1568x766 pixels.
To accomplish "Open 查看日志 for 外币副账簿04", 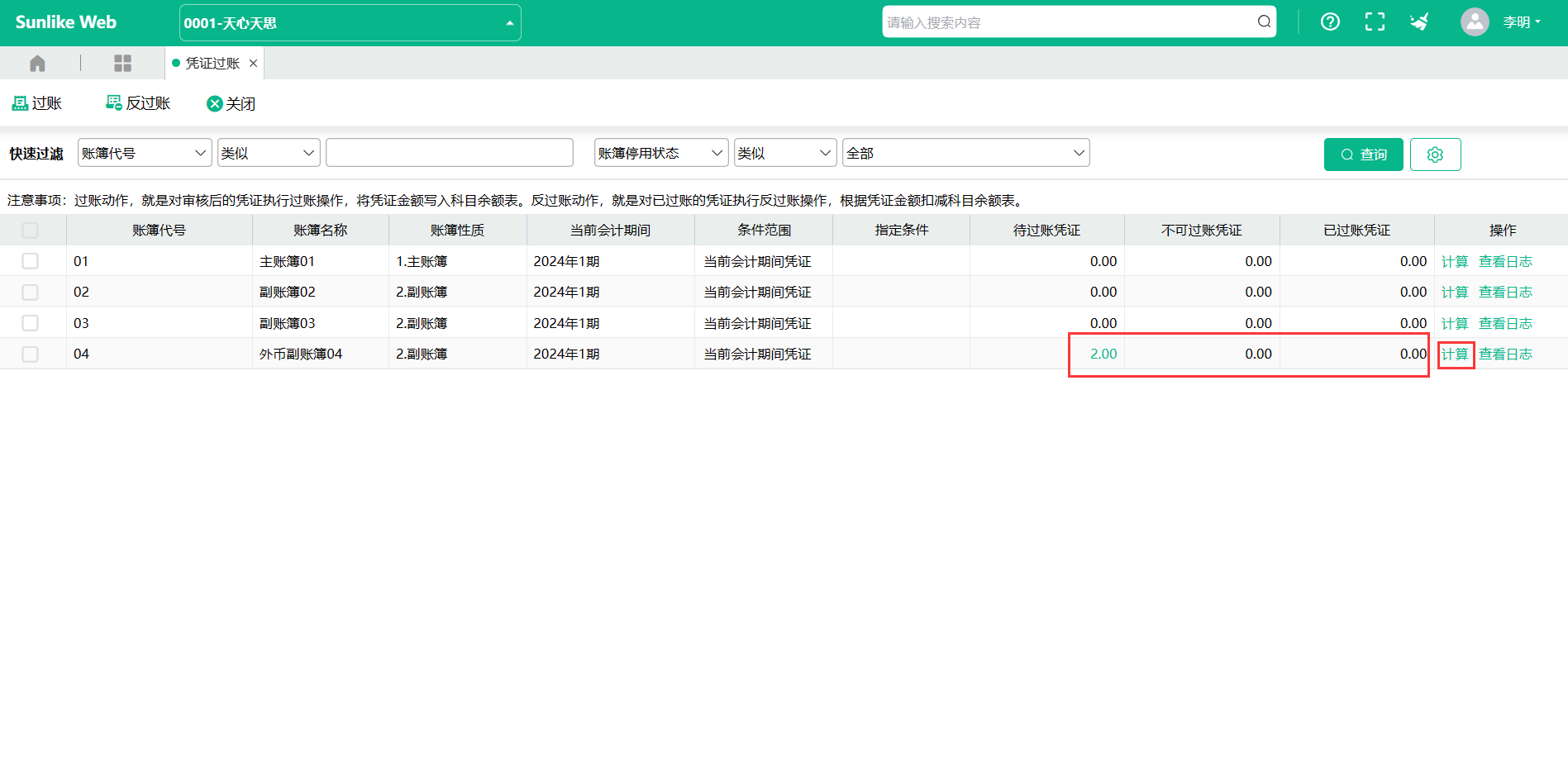I will [1505, 354].
